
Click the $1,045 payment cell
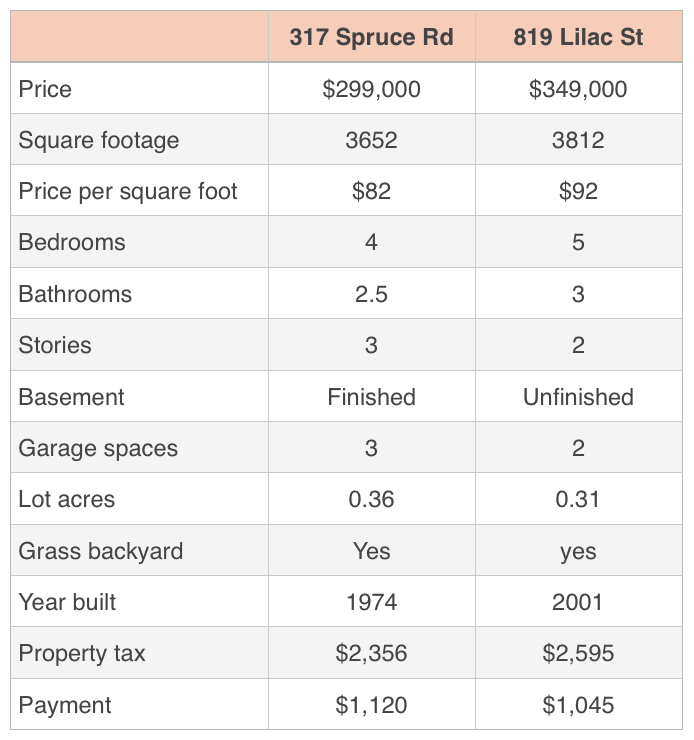(578, 705)
